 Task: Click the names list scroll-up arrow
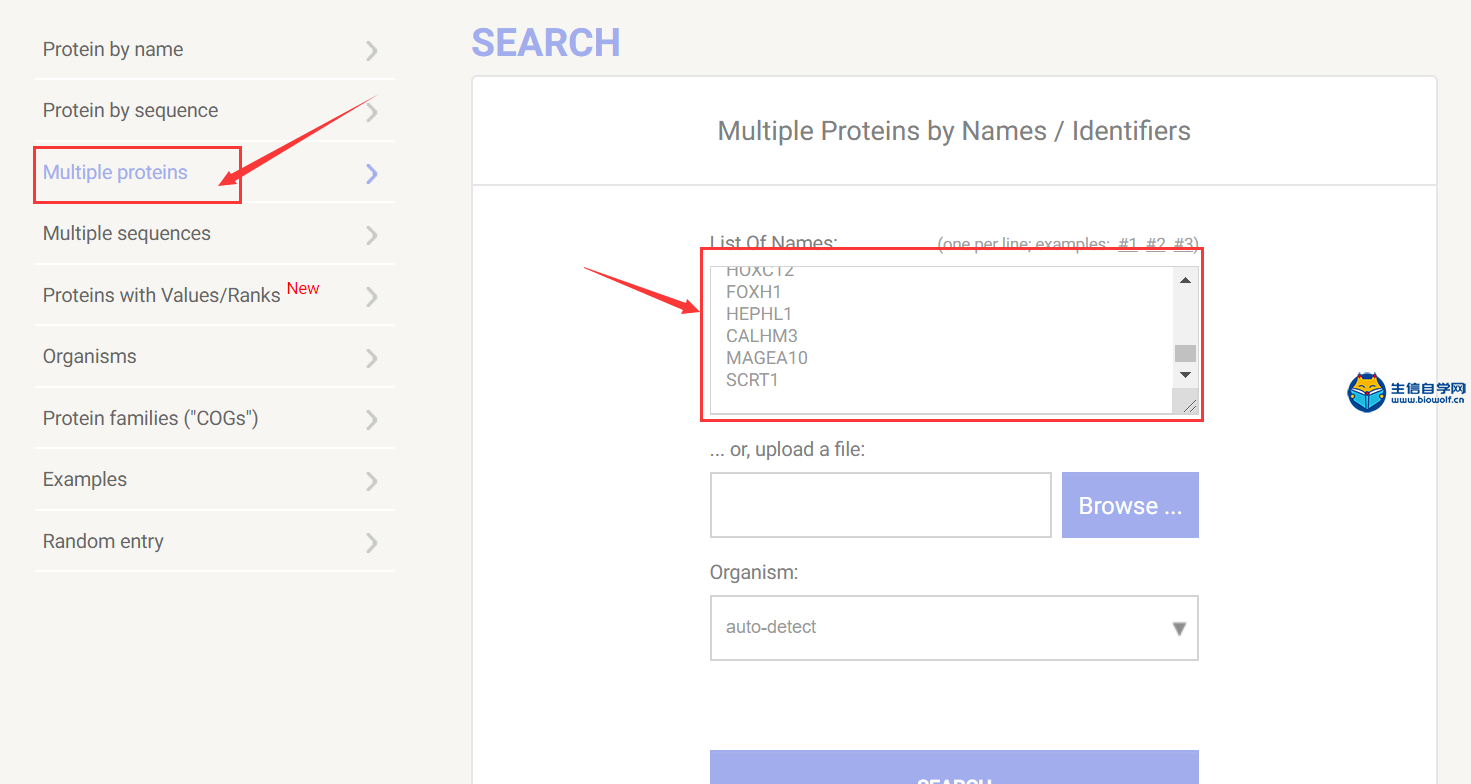click(1185, 280)
